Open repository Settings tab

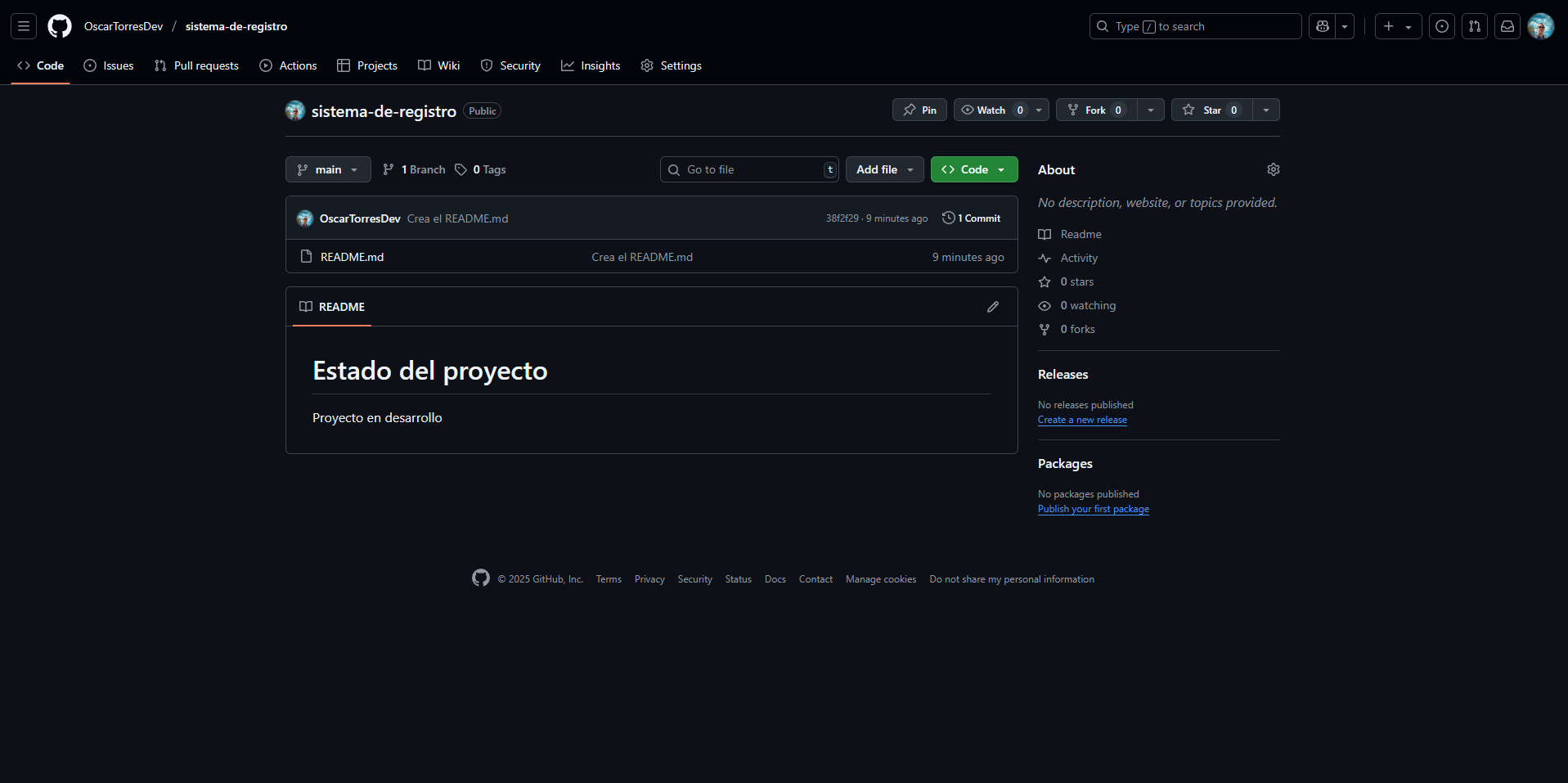pyautogui.click(x=672, y=65)
